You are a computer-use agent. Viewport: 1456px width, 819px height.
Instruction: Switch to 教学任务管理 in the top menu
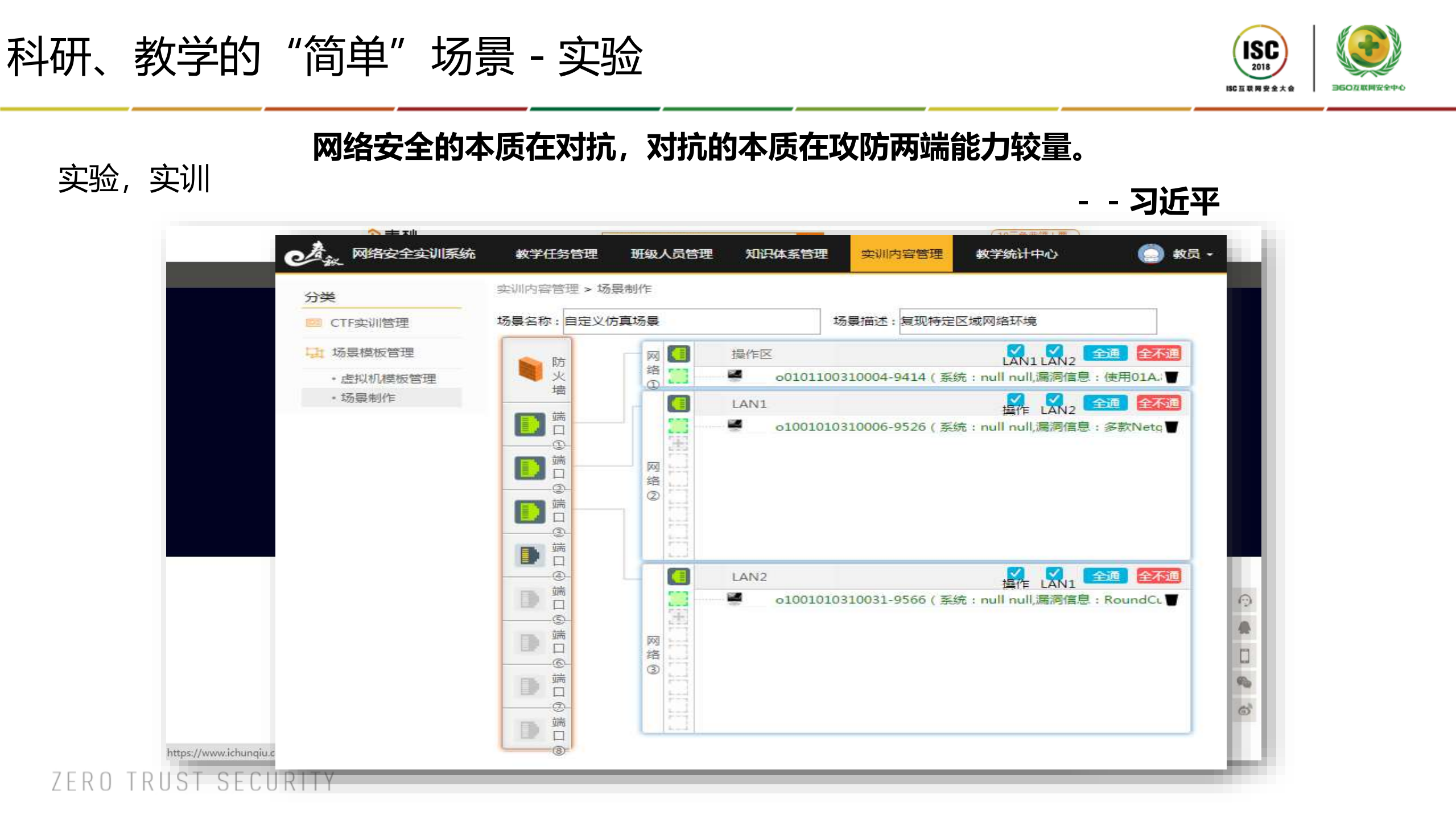point(556,254)
